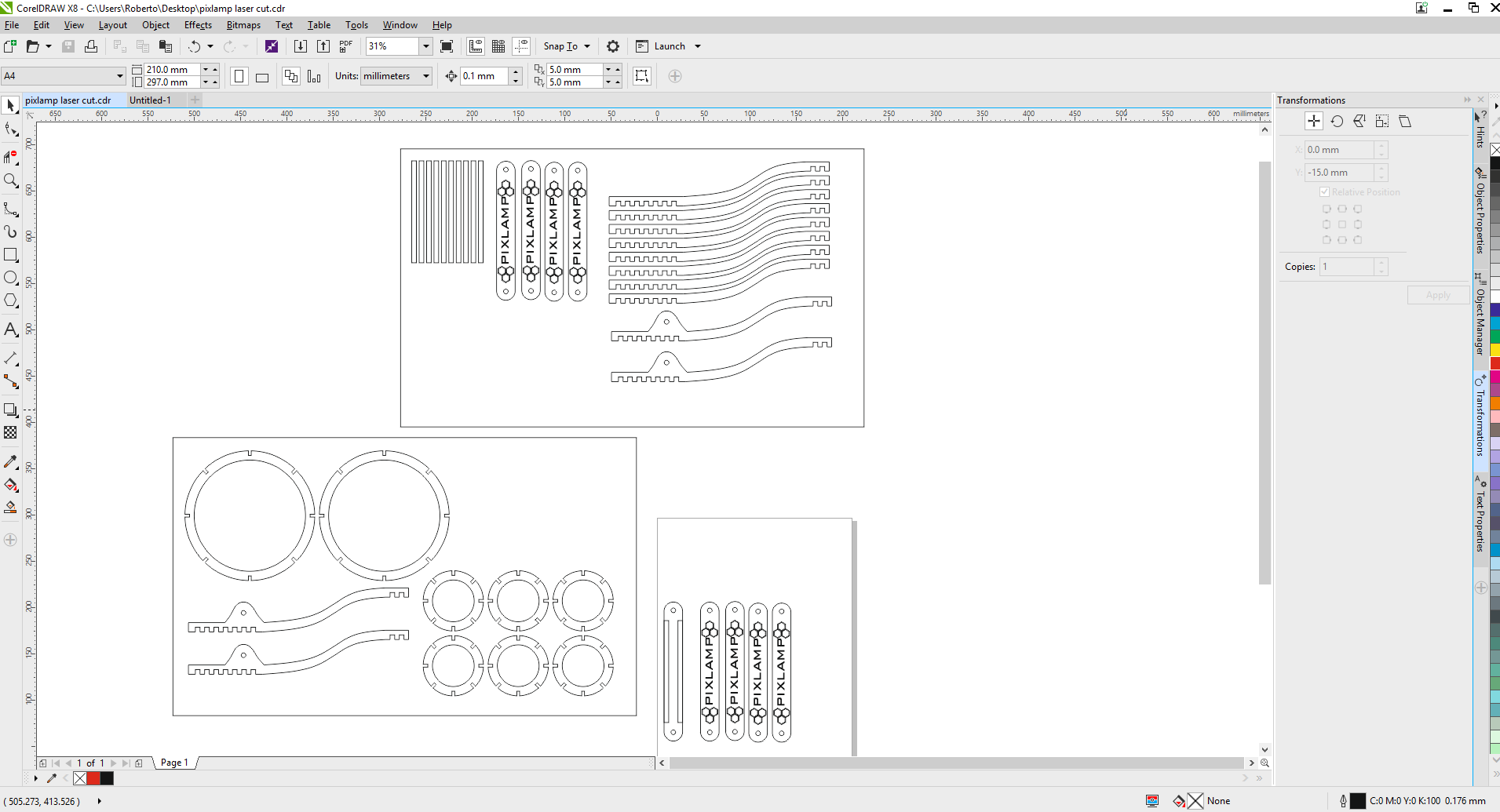Toggle Show Grid button
This screenshot has height=812, width=1500.
pos(498,46)
